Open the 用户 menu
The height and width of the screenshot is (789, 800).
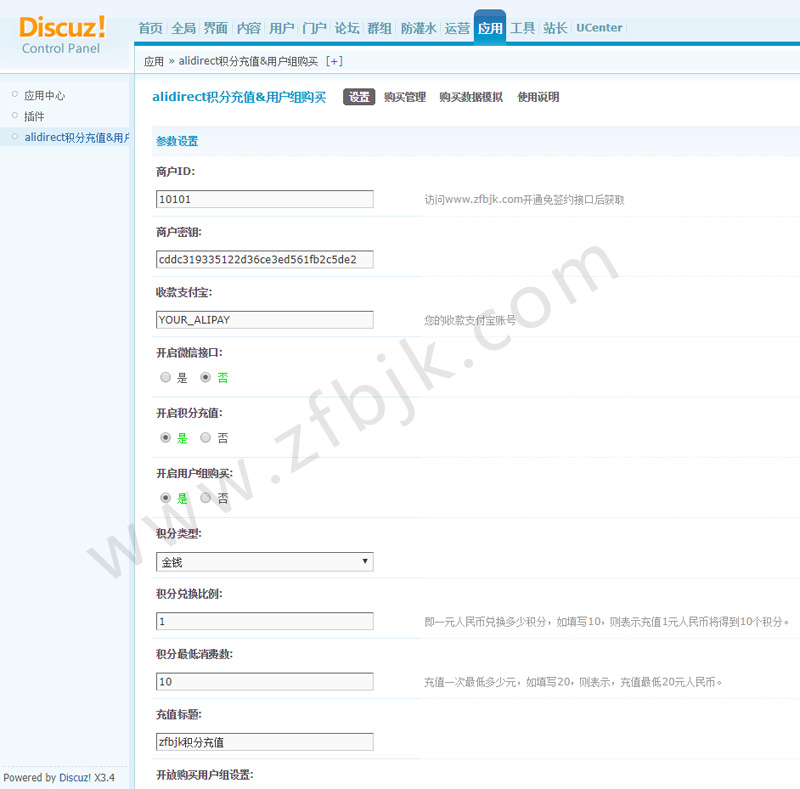[282, 28]
